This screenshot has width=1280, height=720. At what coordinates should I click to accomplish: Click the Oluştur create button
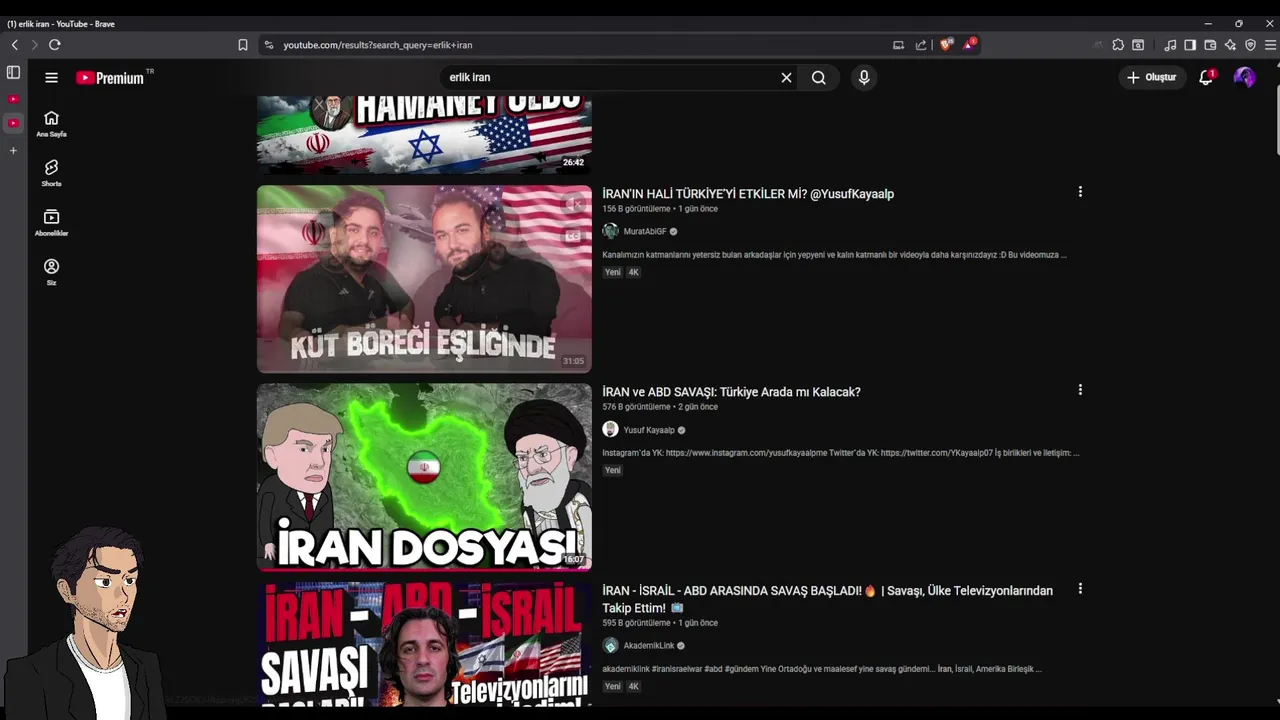point(1152,77)
